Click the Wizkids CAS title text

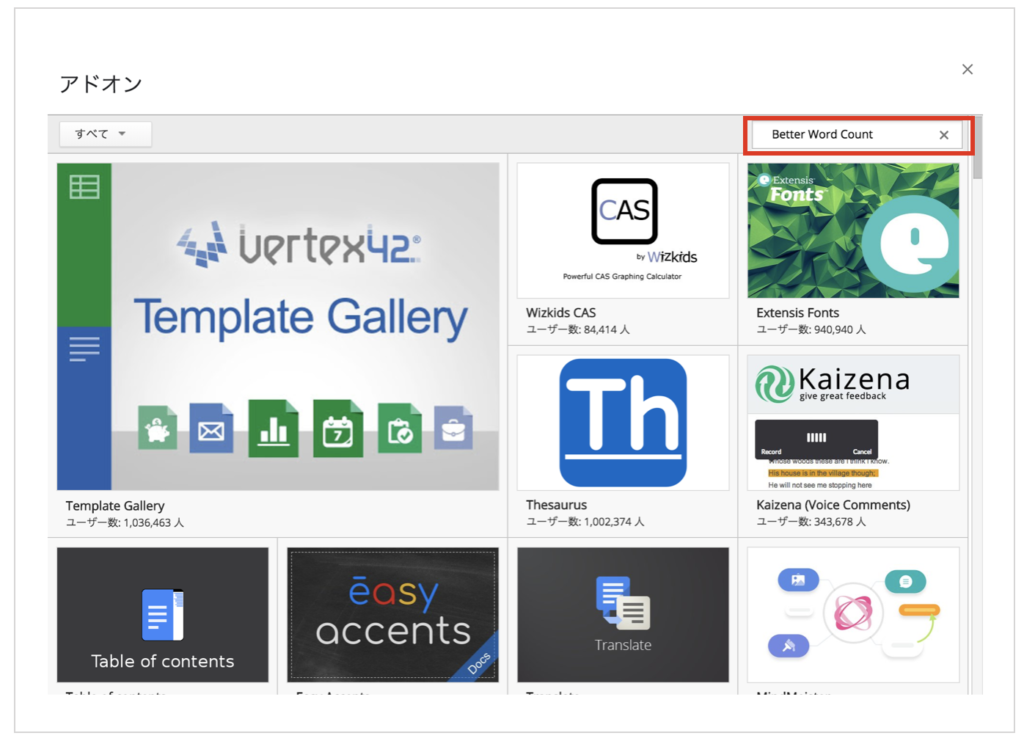(x=561, y=313)
